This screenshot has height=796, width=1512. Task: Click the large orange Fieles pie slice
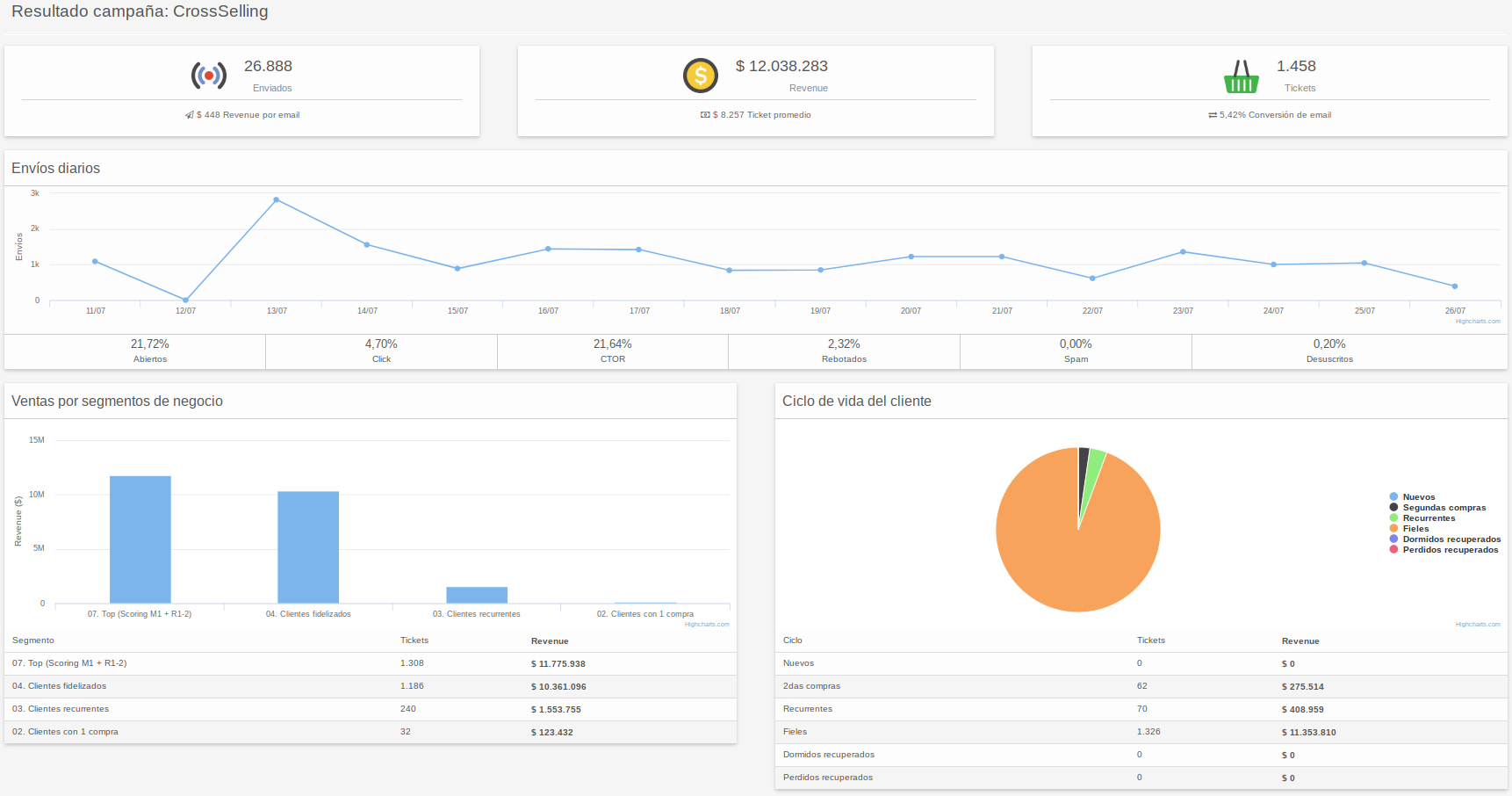click(x=1067, y=545)
